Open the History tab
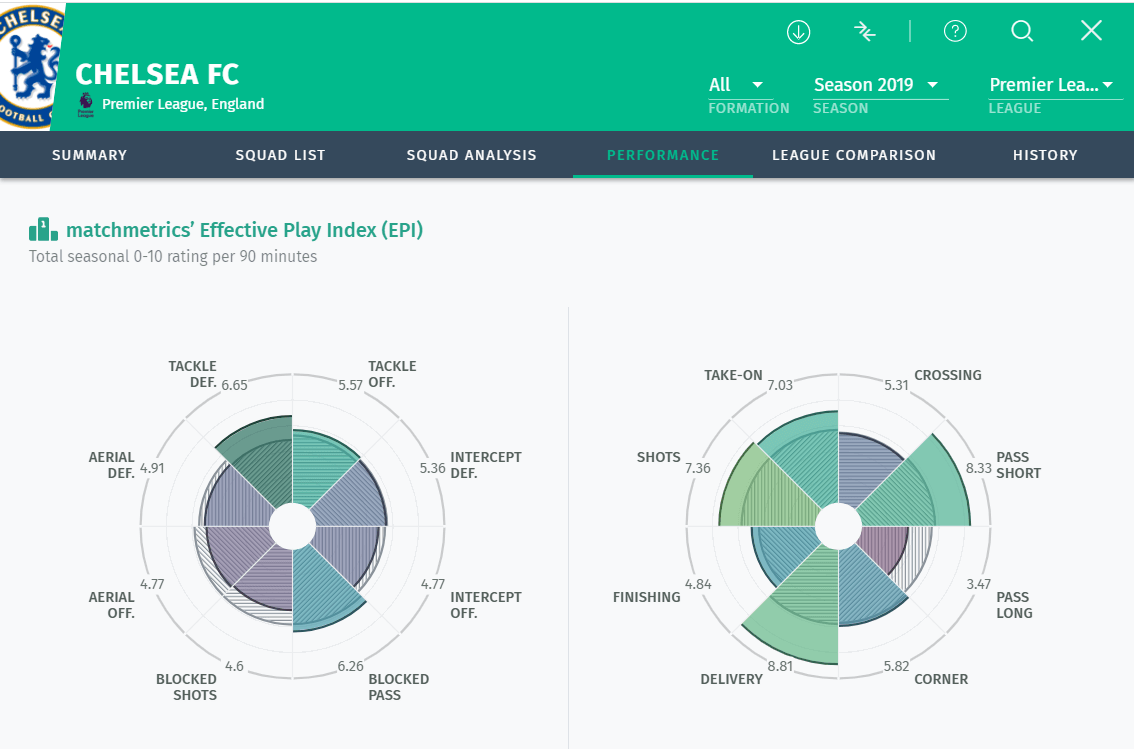Screen dimensions: 1134x749 tap(1045, 155)
